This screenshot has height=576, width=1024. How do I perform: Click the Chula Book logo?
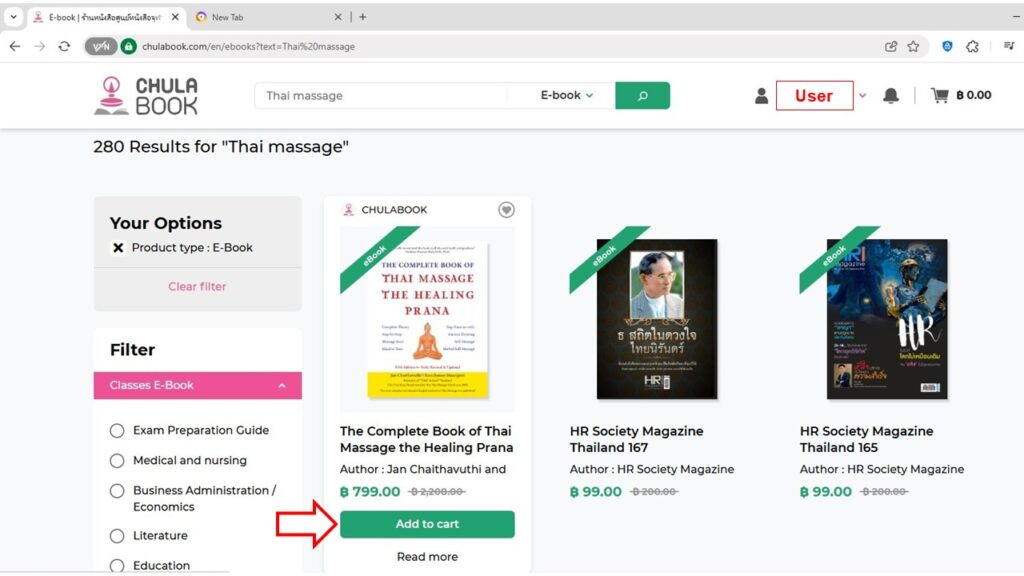pyautogui.click(x=146, y=96)
